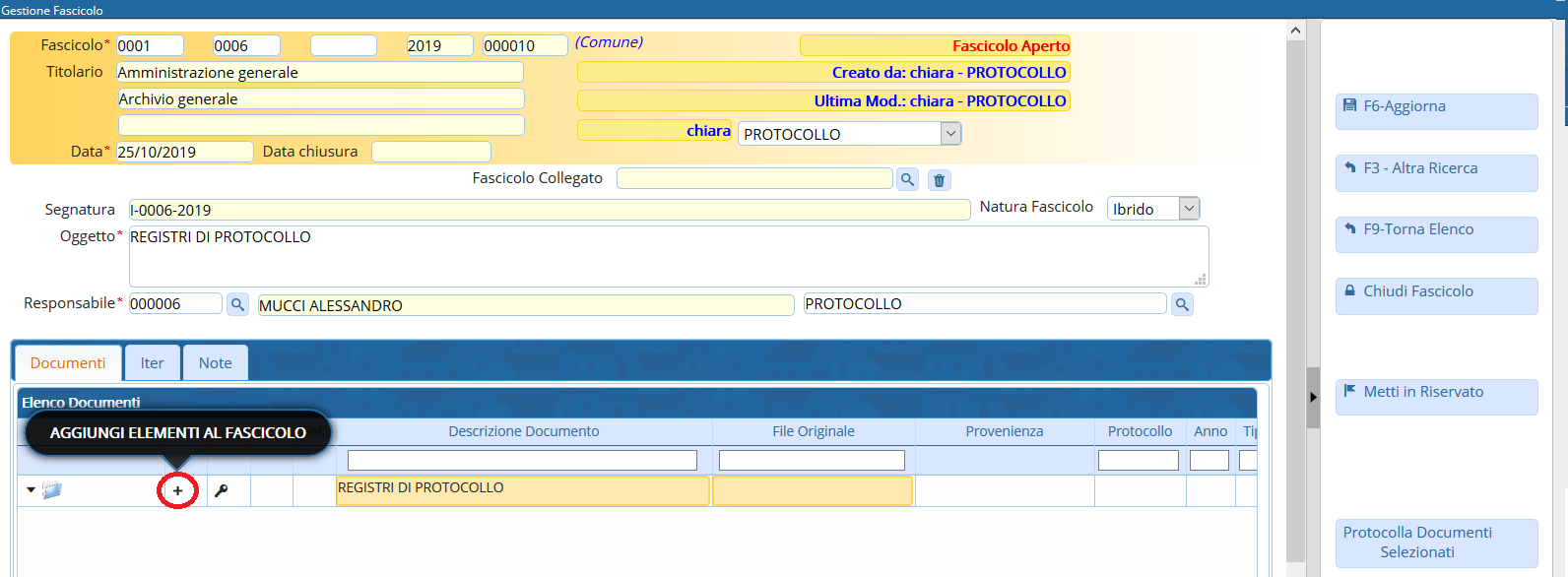
Task: Open the PROTOCOLLO dropdown beside chiara
Action: click(949, 134)
